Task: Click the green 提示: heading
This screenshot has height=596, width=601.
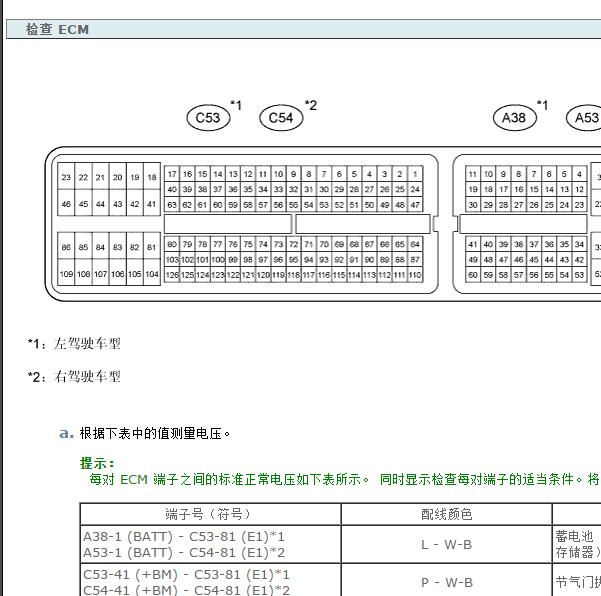Action: 97,463
